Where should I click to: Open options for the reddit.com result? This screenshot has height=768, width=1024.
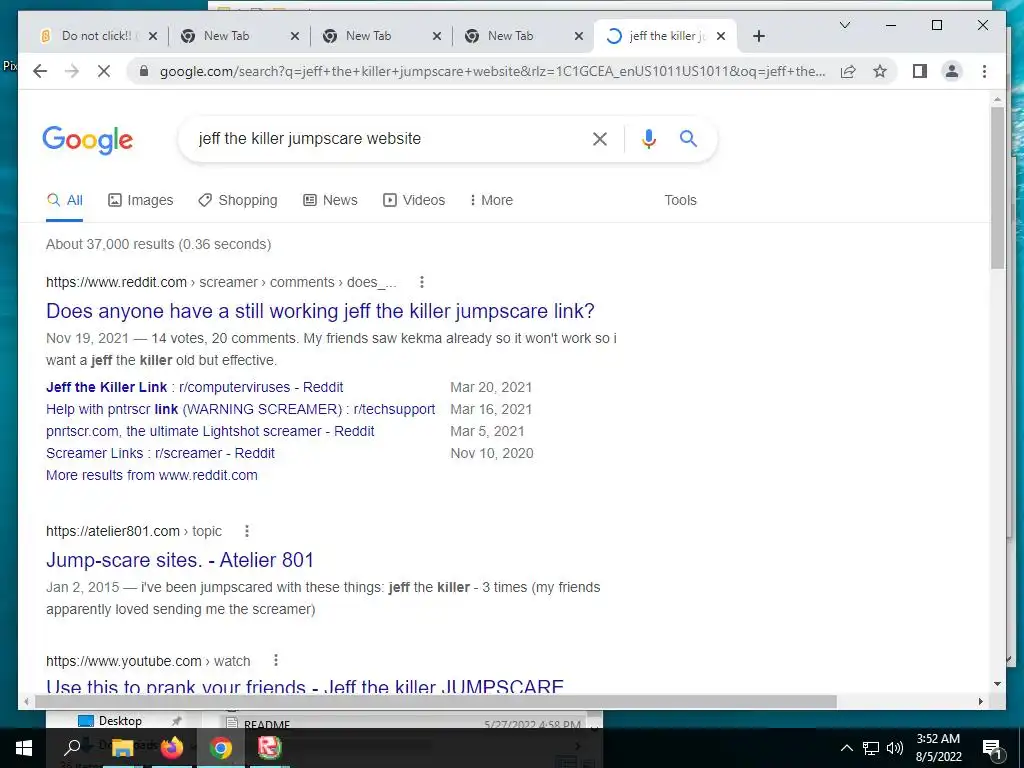pyautogui.click(x=422, y=282)
